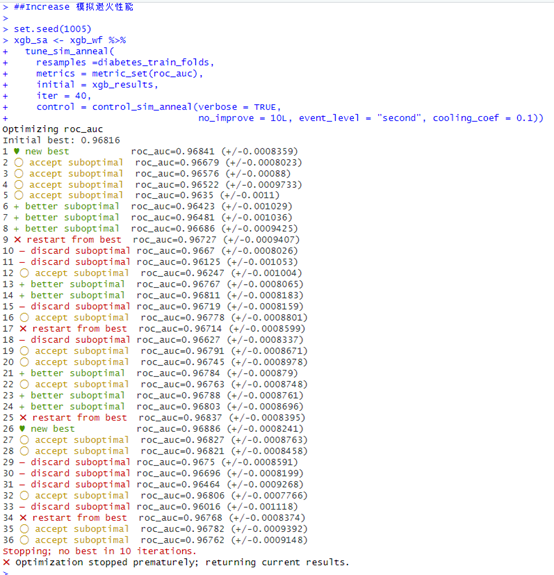The width and height of the screenshot is (554, 575).
Task: Click iteration 36 accept suboptimal row
Action: click(155, 540)
